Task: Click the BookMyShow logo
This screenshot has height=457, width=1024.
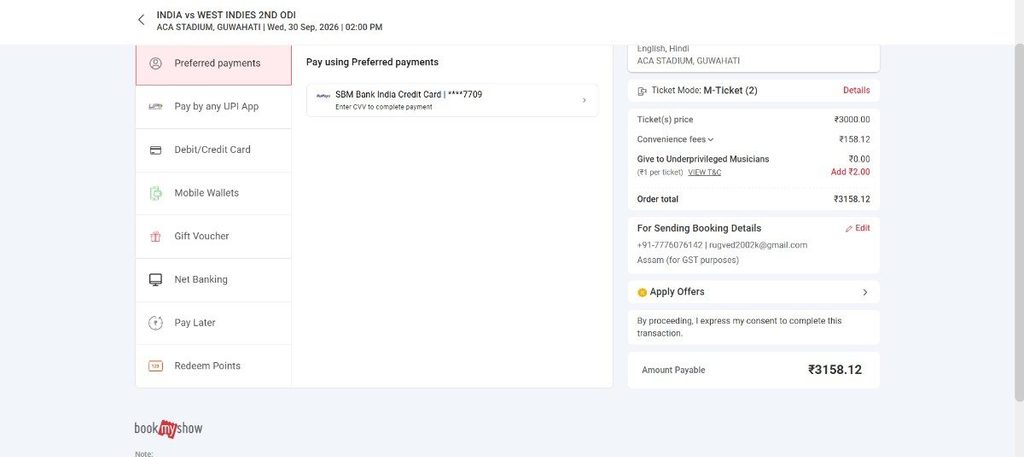Action: point(168,428)
